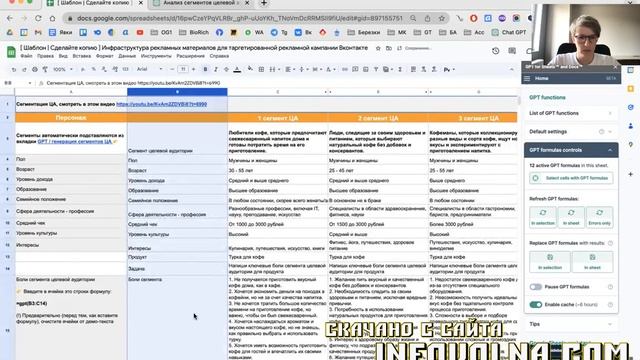Increase the font size

[x=193, y=69]
